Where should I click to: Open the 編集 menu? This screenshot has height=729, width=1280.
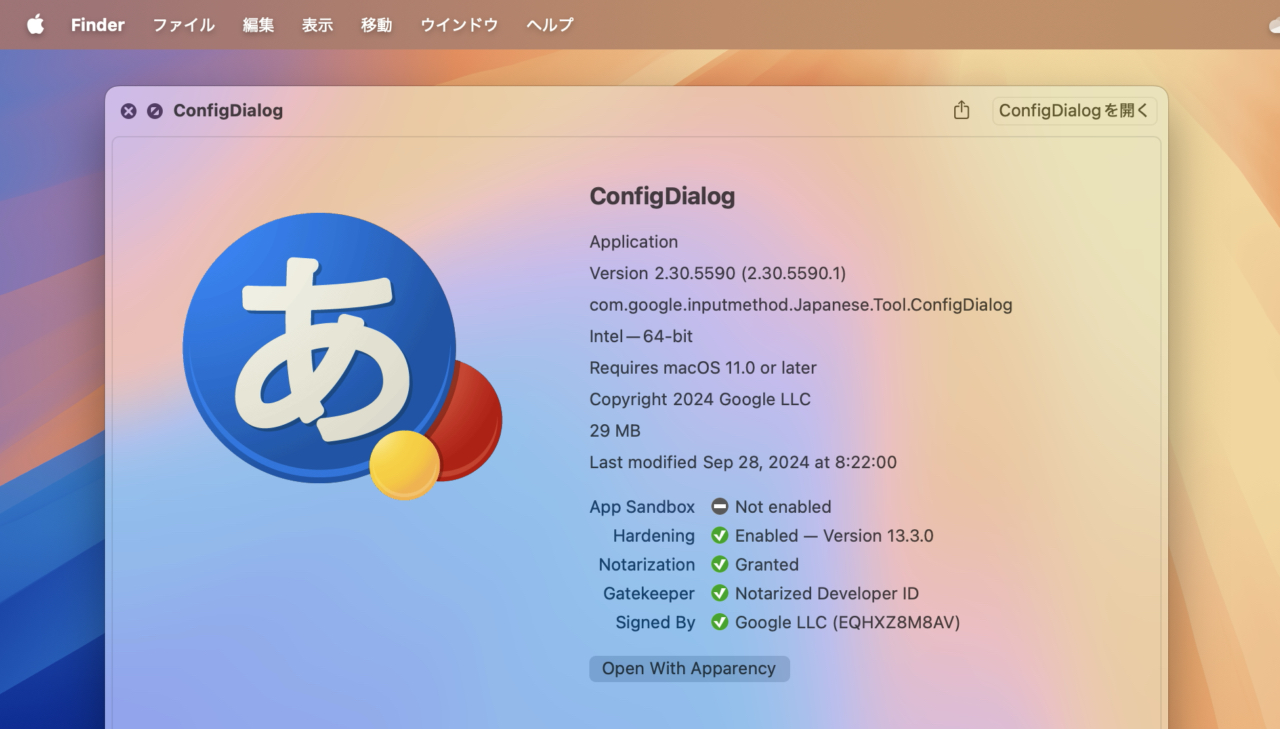[x=258, y=25]
